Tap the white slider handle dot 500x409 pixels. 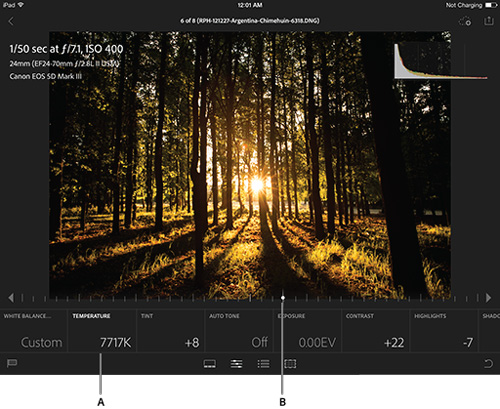click(283, 298)
